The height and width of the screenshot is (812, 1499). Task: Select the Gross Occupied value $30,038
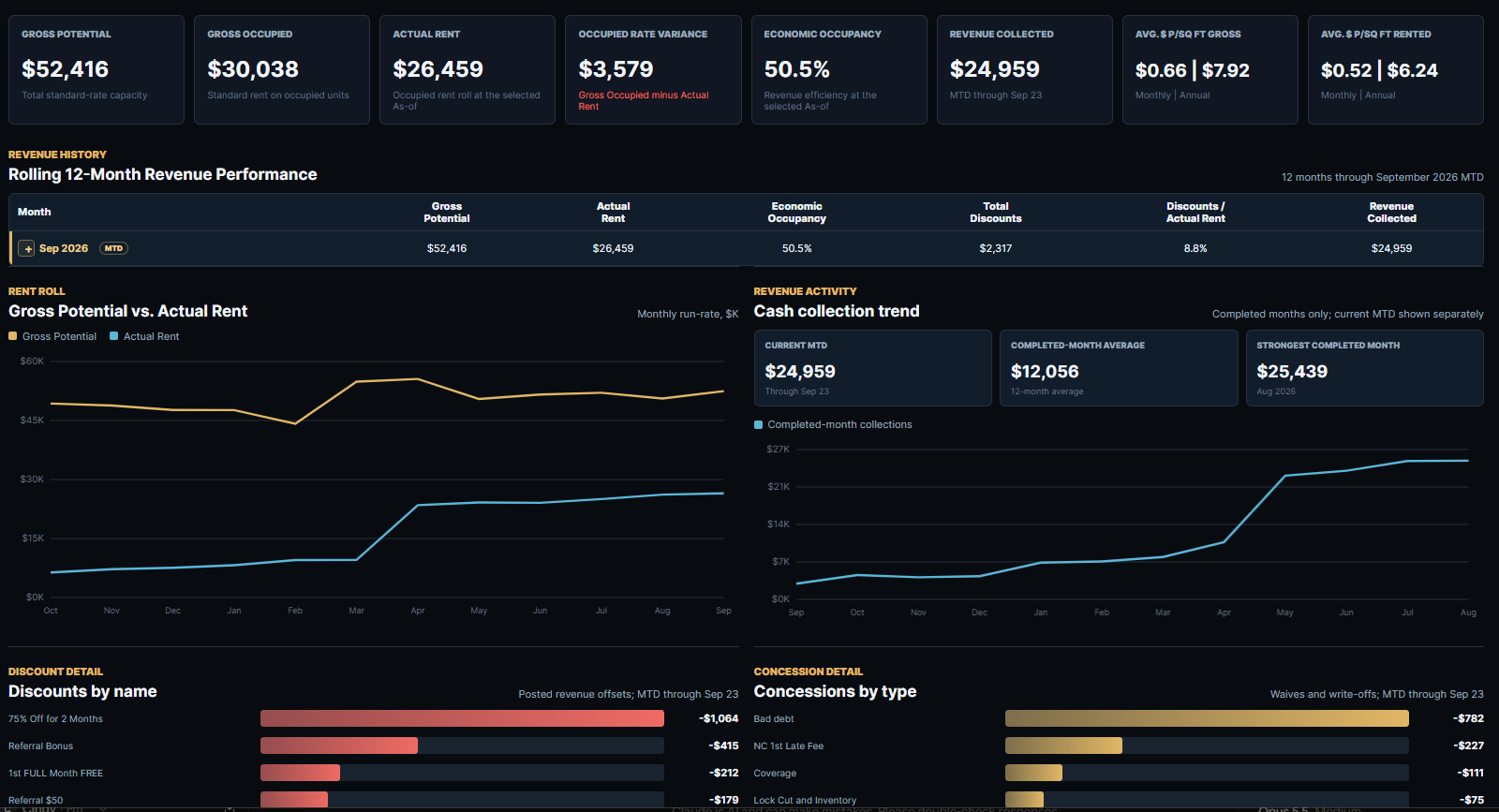tap(253, 69)
